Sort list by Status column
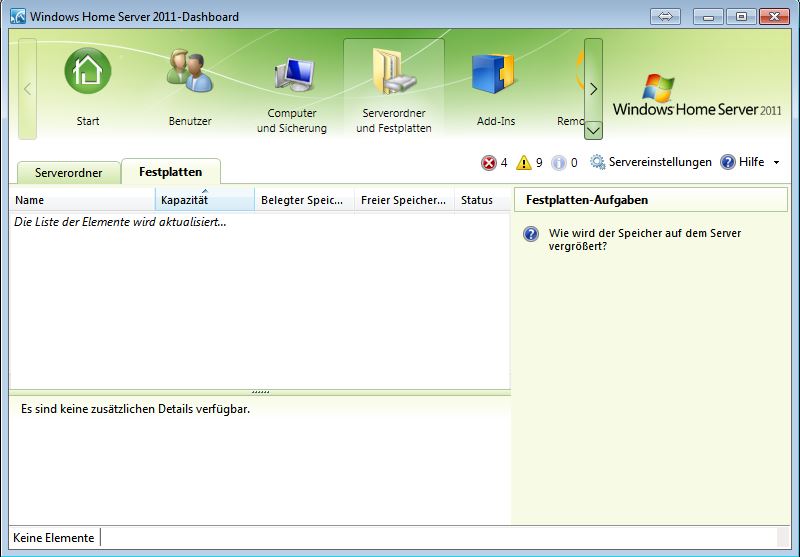This screenshot has width=800, height=557. tap(483, 200)
